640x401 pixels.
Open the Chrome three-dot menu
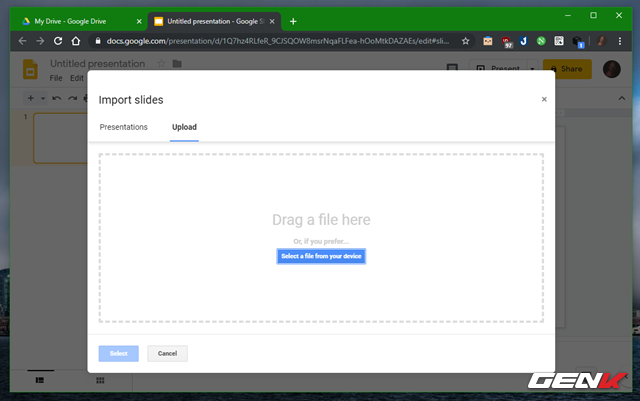click(x=620, y=41)
